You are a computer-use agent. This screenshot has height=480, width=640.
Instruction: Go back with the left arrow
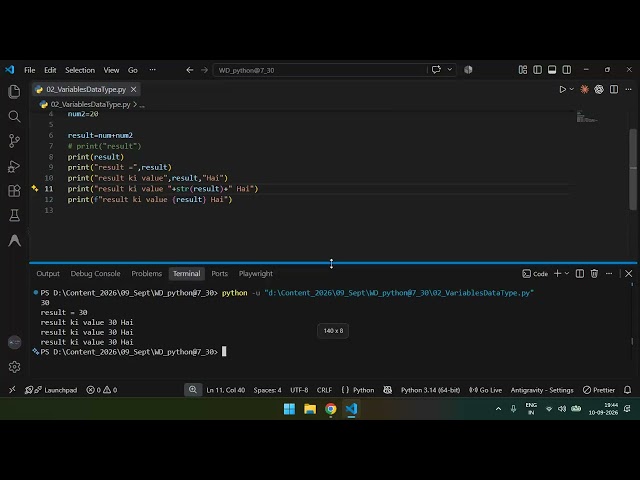tap(190, 70)
